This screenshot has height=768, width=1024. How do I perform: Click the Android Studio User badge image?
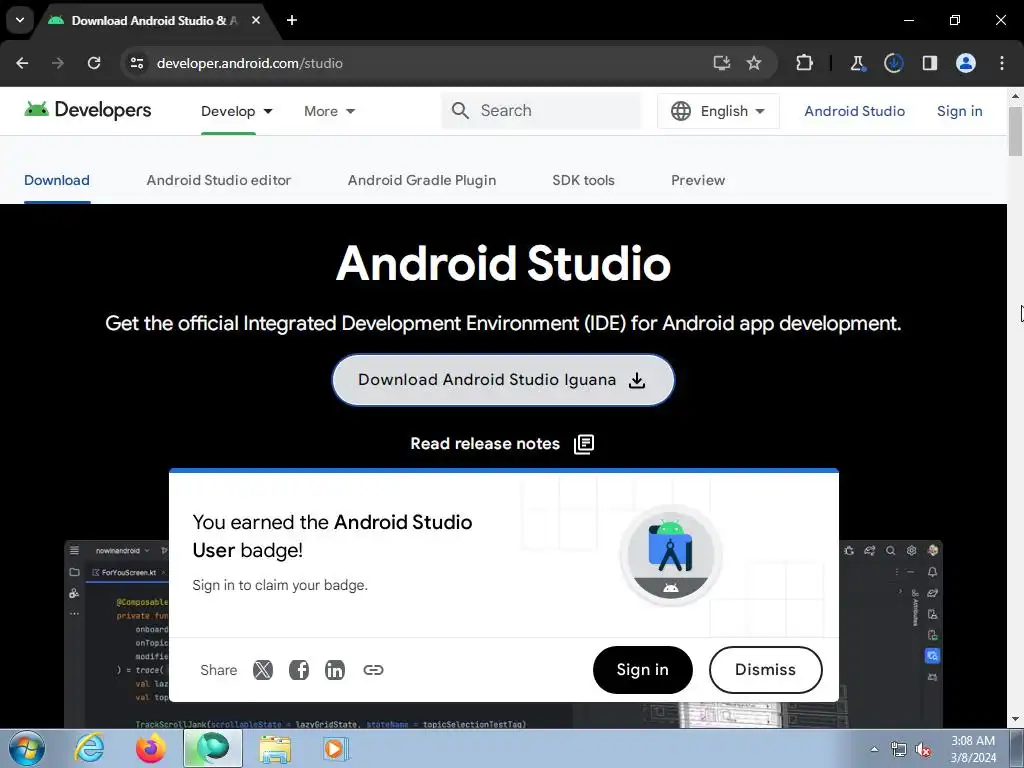pos(670,555)
